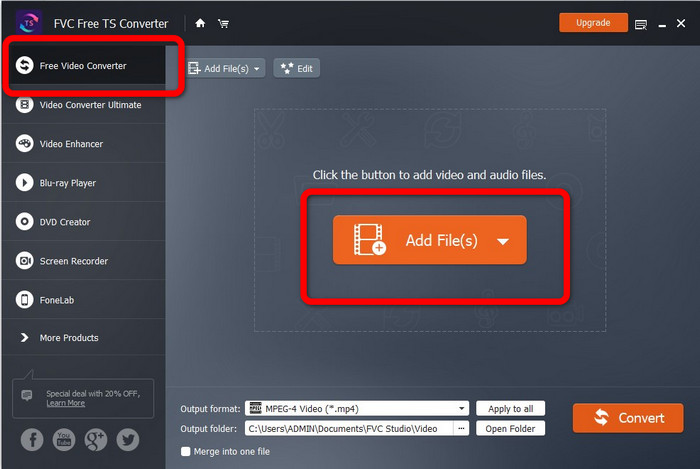Click the Upgrade button

(593, 23)
